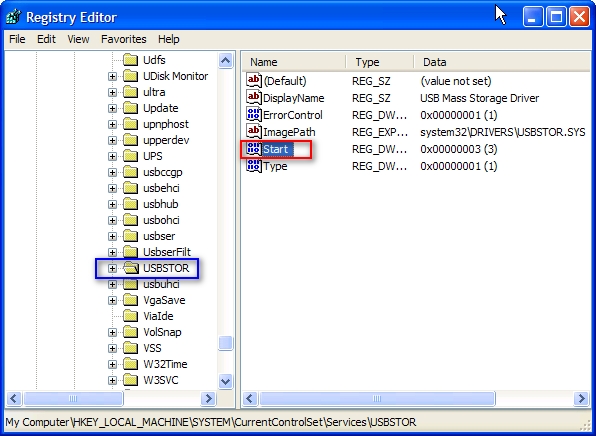Open the Edit menu

(x=46, y=39)
